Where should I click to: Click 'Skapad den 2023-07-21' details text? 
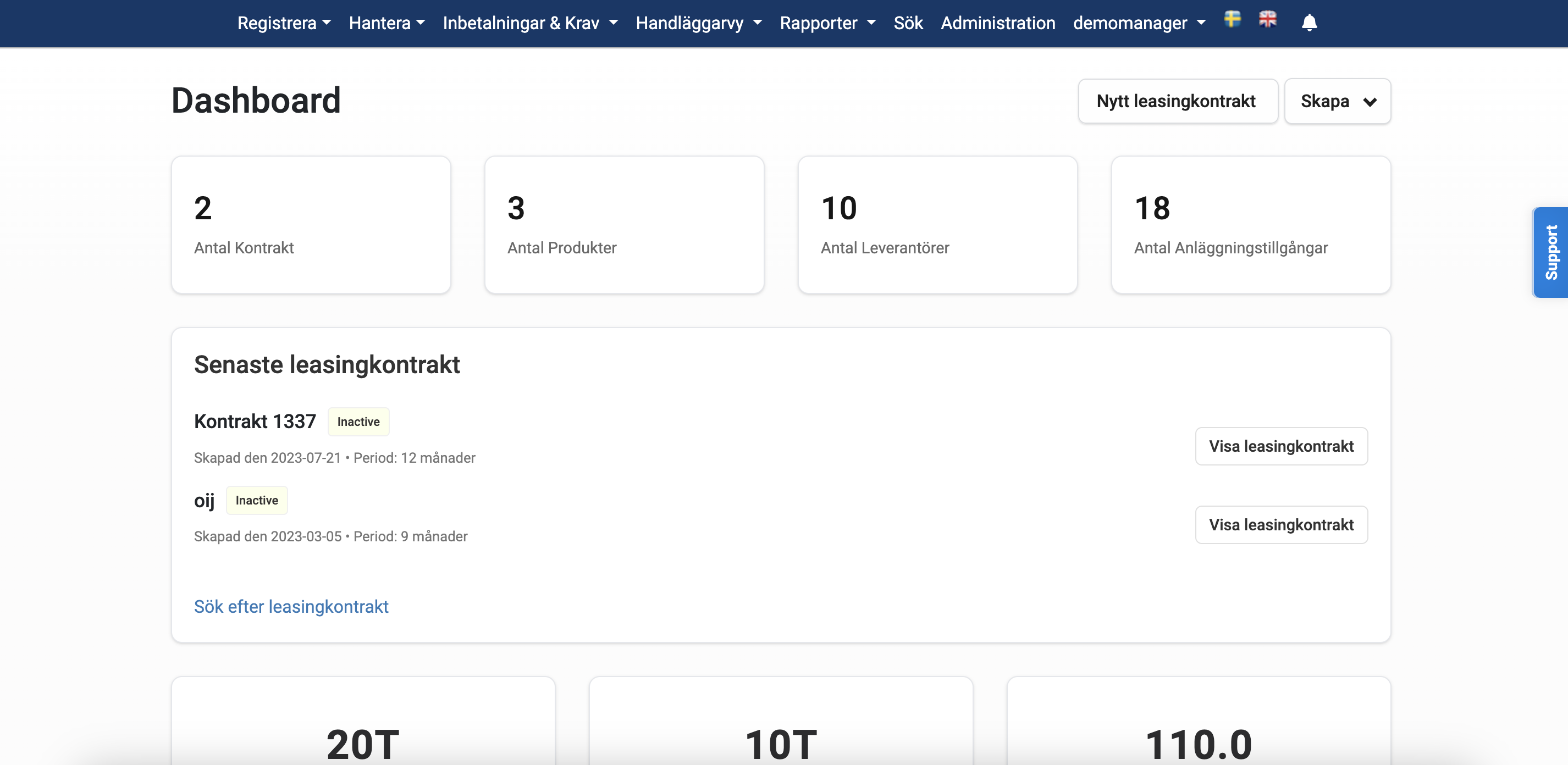tap(335, 458)
